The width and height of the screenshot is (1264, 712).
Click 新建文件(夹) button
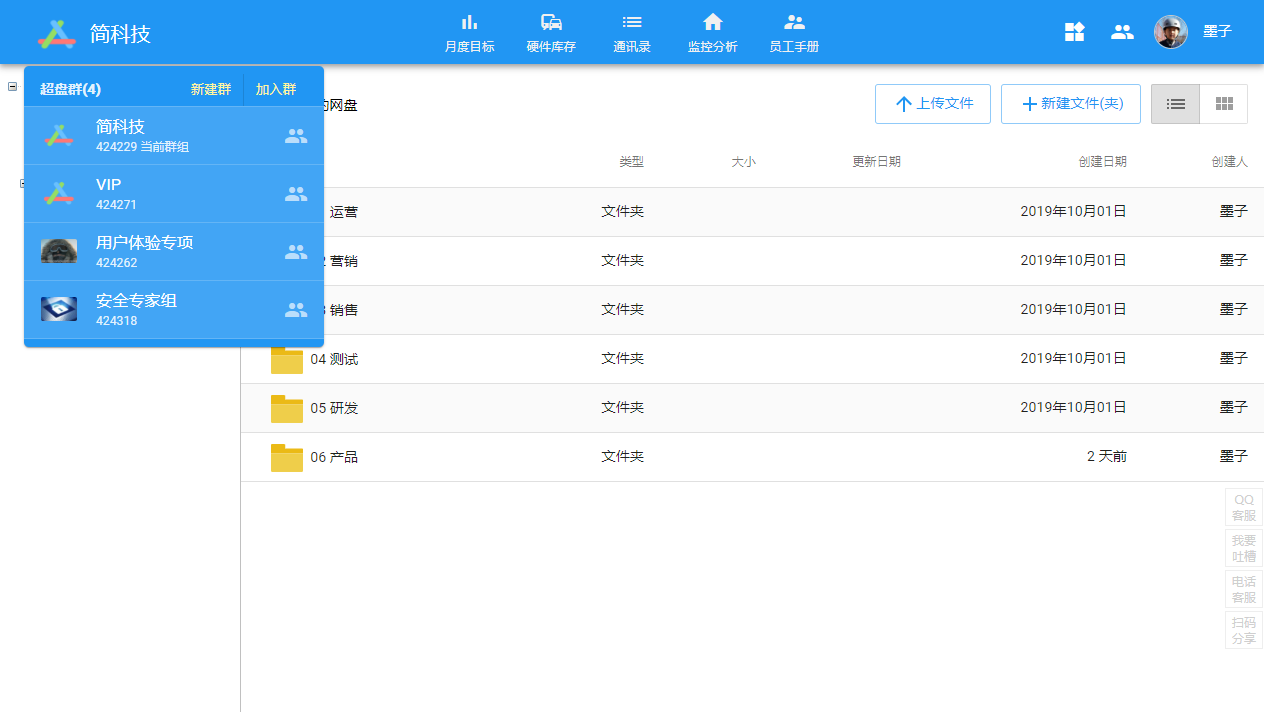click(x=1070, y=104)
